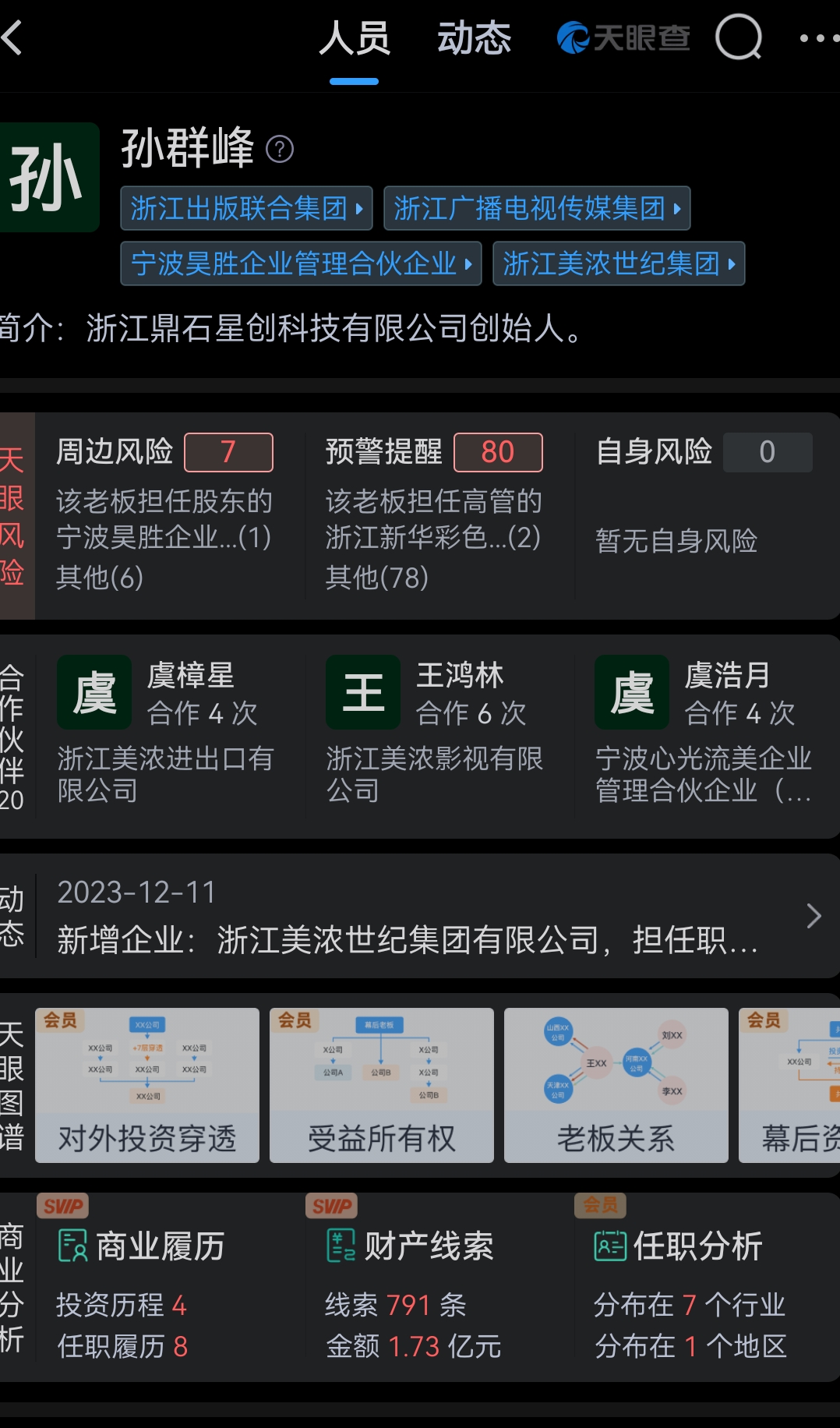
Task: Open 虞浩月 partner avatar
Action: 632,692
